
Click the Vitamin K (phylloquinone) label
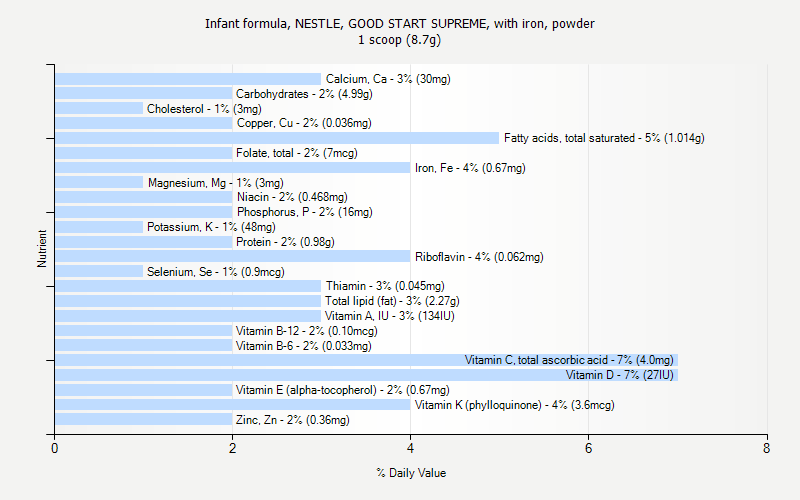click(x=514, y=405)
